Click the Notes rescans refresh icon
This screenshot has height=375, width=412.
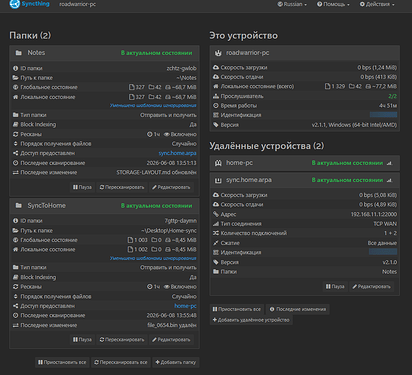coord(15,134)
